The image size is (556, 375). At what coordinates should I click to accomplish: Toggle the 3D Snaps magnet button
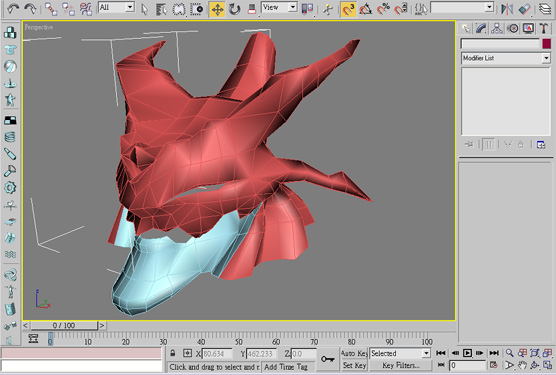click(x=348, y=10)
